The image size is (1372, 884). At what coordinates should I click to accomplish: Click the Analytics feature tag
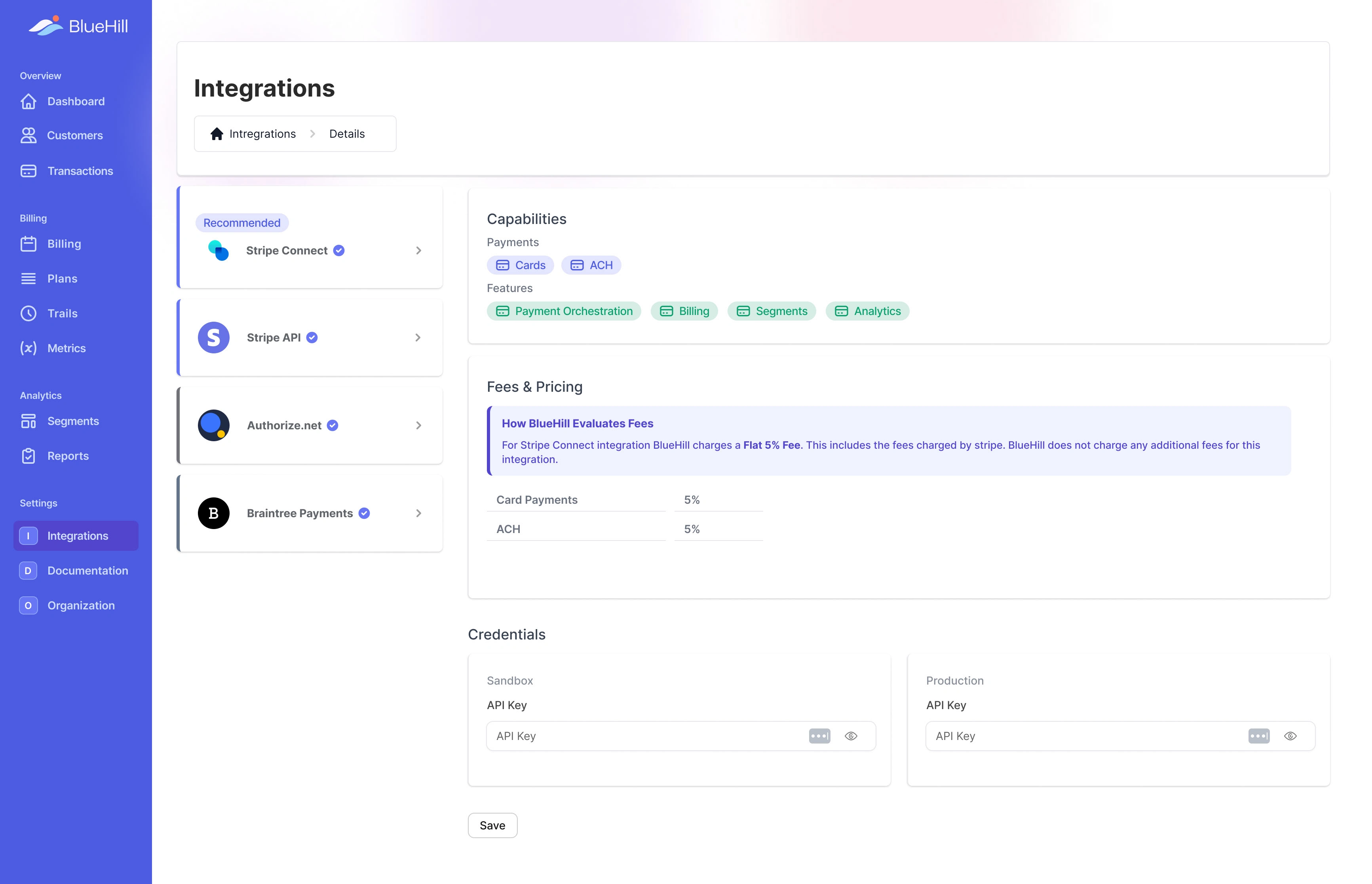pyautogui.click(x=867, y=311)
